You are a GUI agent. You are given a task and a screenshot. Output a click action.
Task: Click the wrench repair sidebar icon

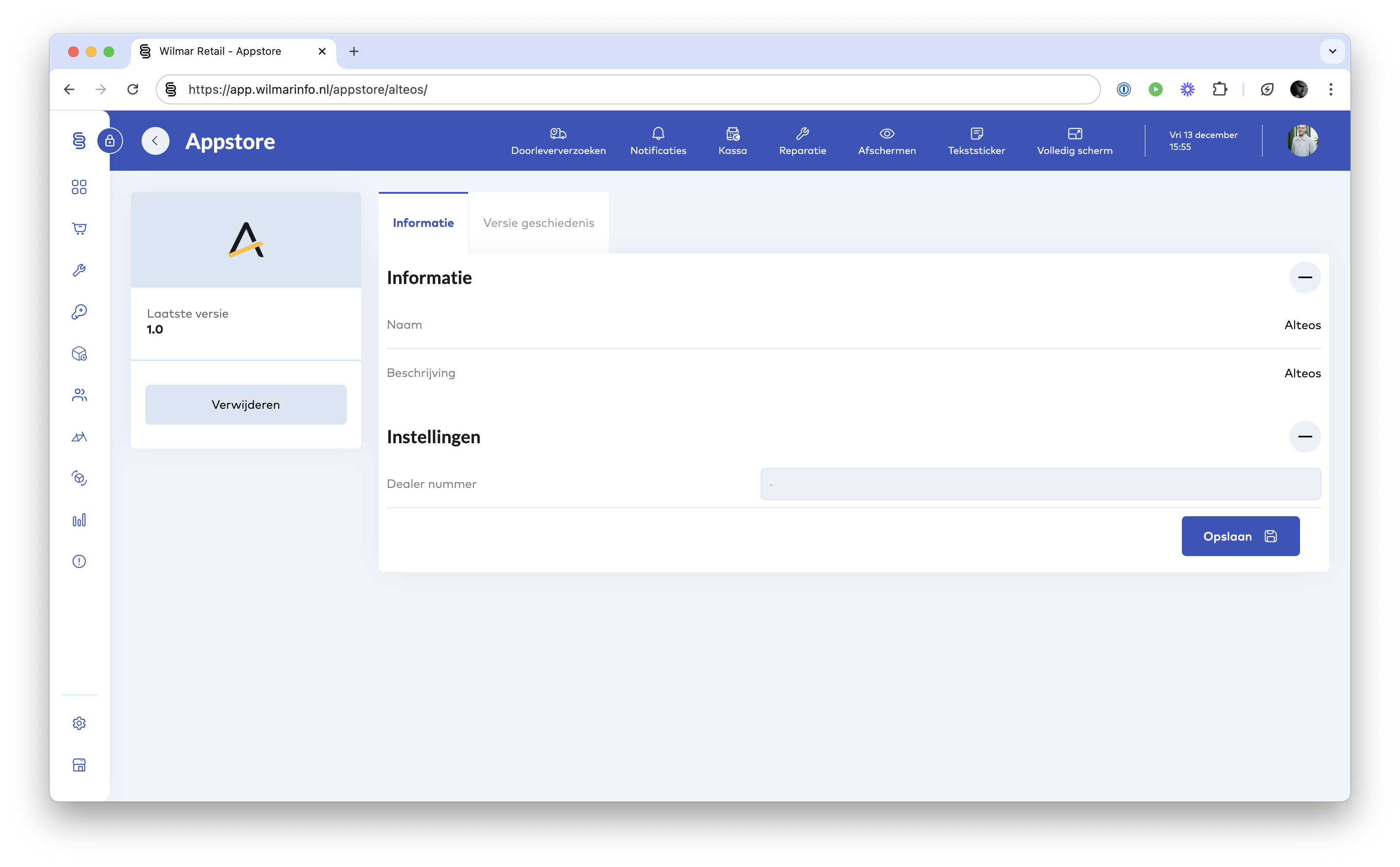(79, 270)
